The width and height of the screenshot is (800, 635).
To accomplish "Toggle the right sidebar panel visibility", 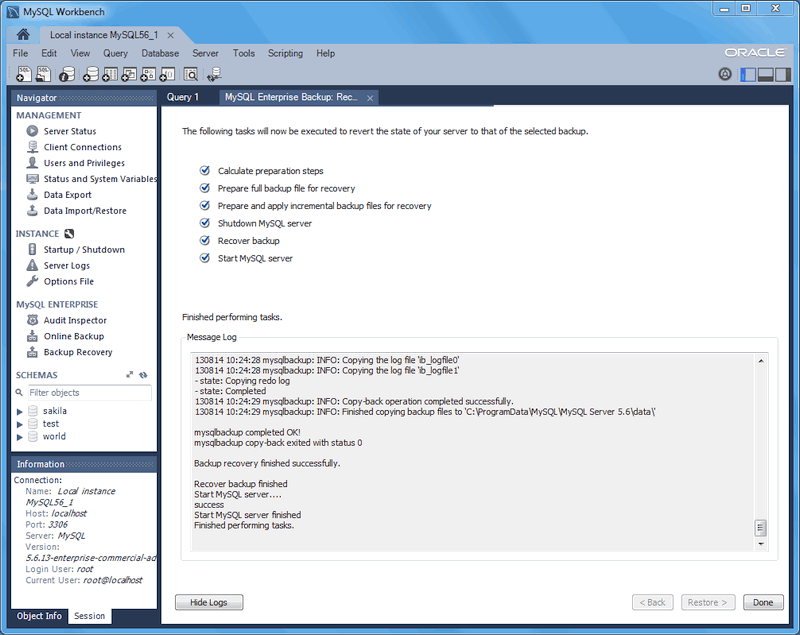I will pyautogui.click(x=783, y=74).
